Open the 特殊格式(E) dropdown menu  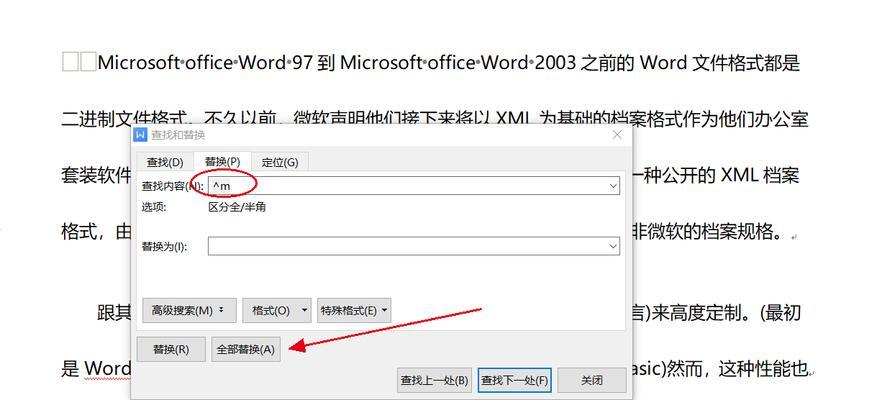tap(354, 311)
